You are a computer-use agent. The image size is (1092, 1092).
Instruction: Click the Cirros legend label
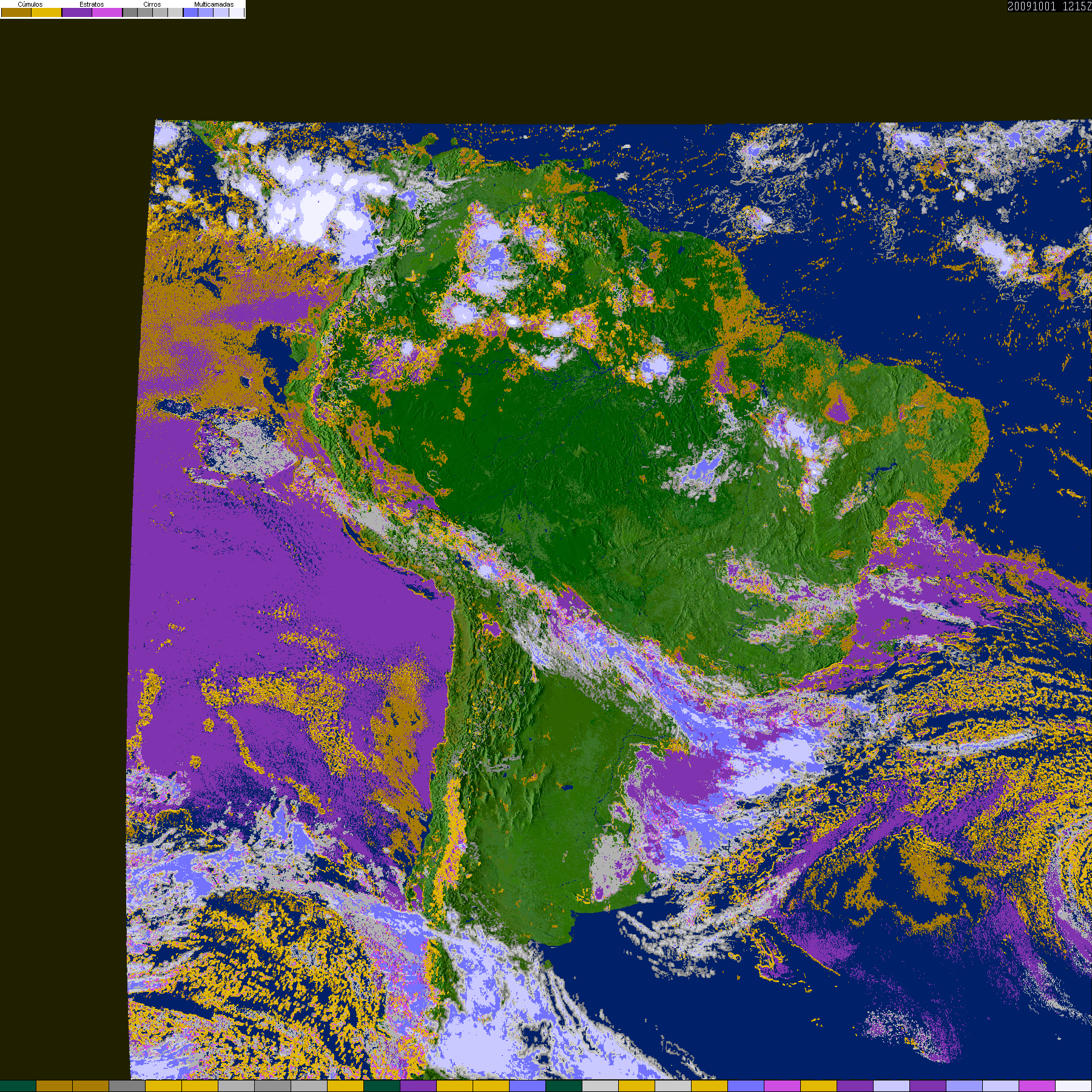(x=152, y=4)
